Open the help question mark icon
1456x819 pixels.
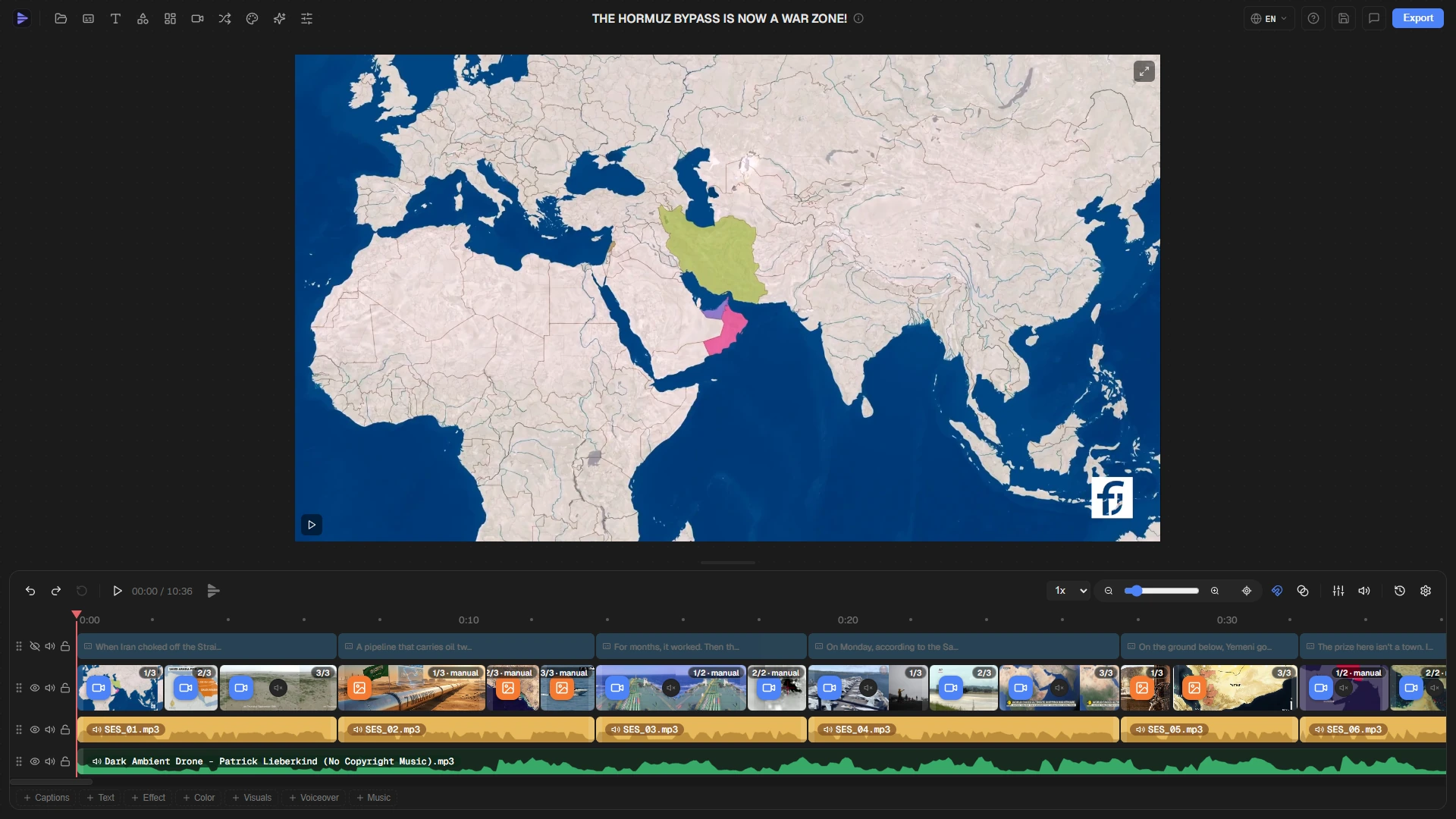pos(1313,18)
